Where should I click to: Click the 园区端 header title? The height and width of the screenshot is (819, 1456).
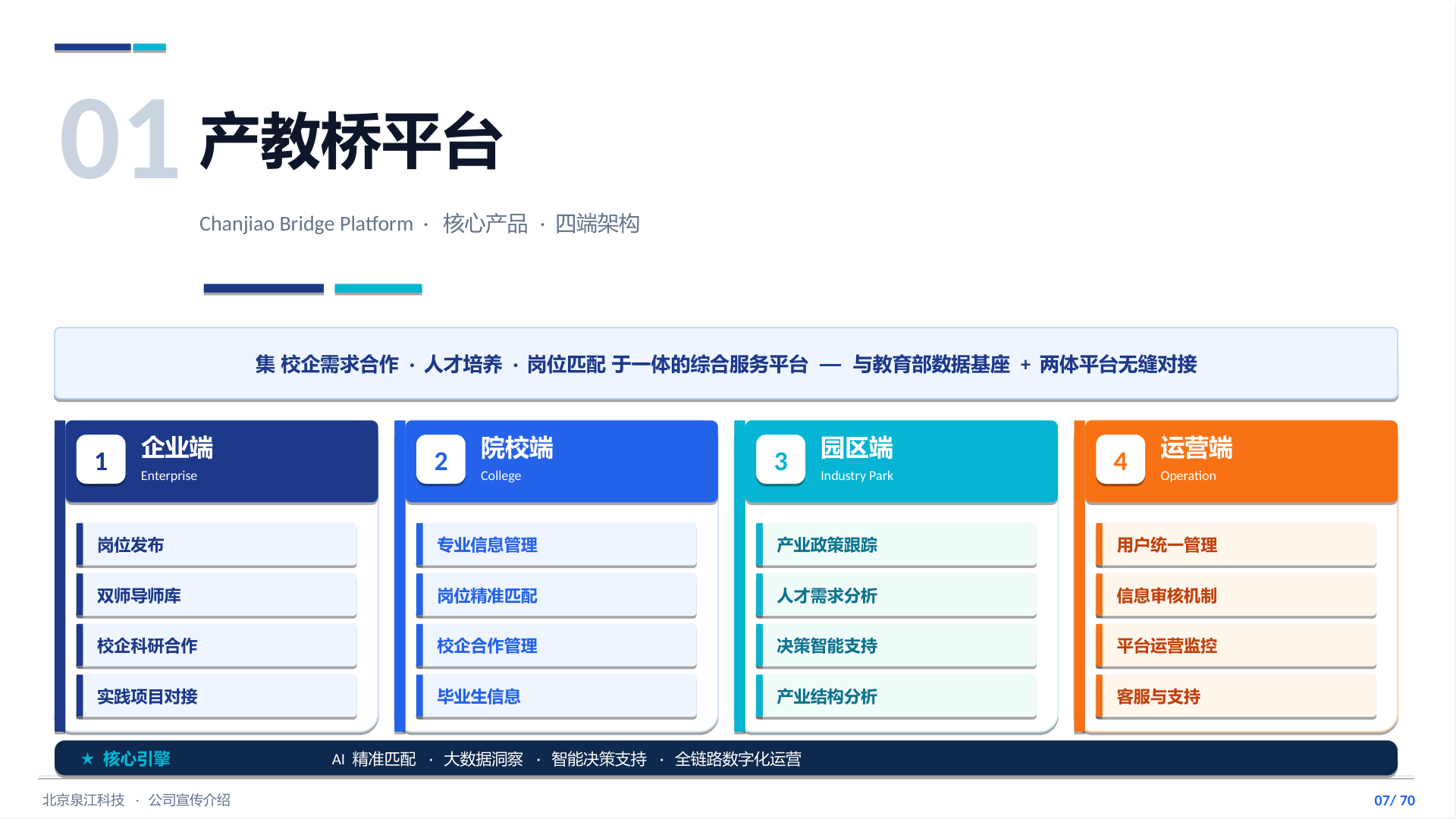tap(856, 447)
